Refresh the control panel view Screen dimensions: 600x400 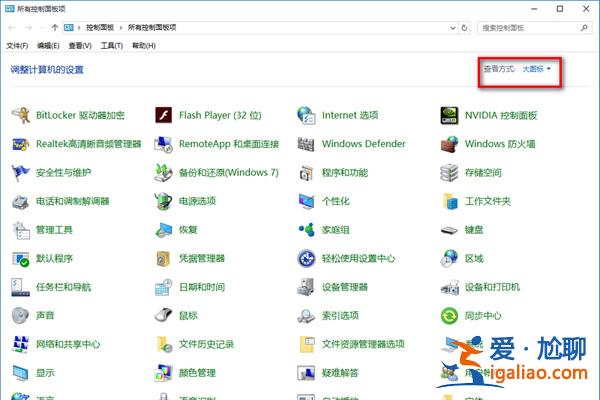coord(464,28)
